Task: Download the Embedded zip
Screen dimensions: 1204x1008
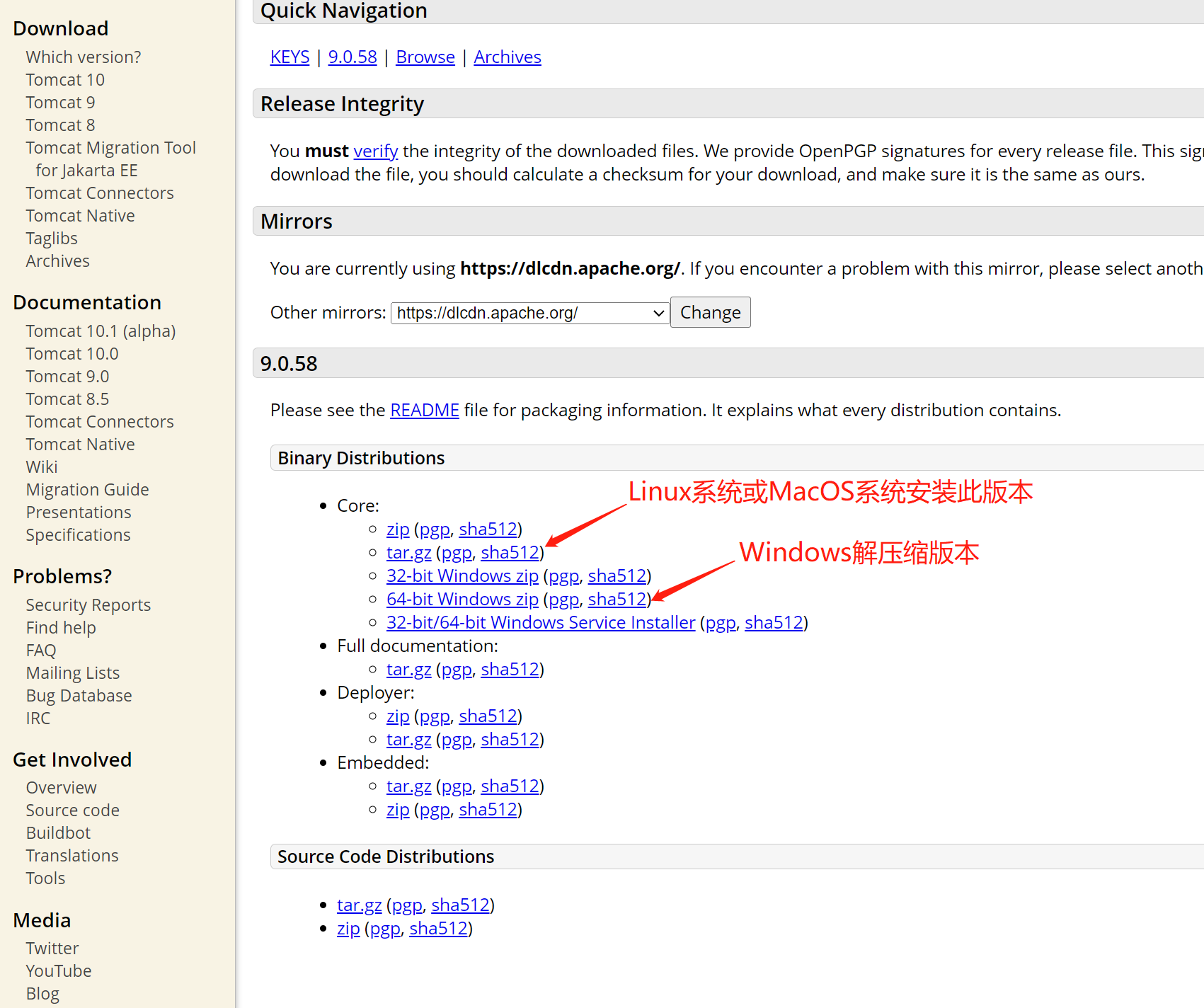Action: coord(398,810)
